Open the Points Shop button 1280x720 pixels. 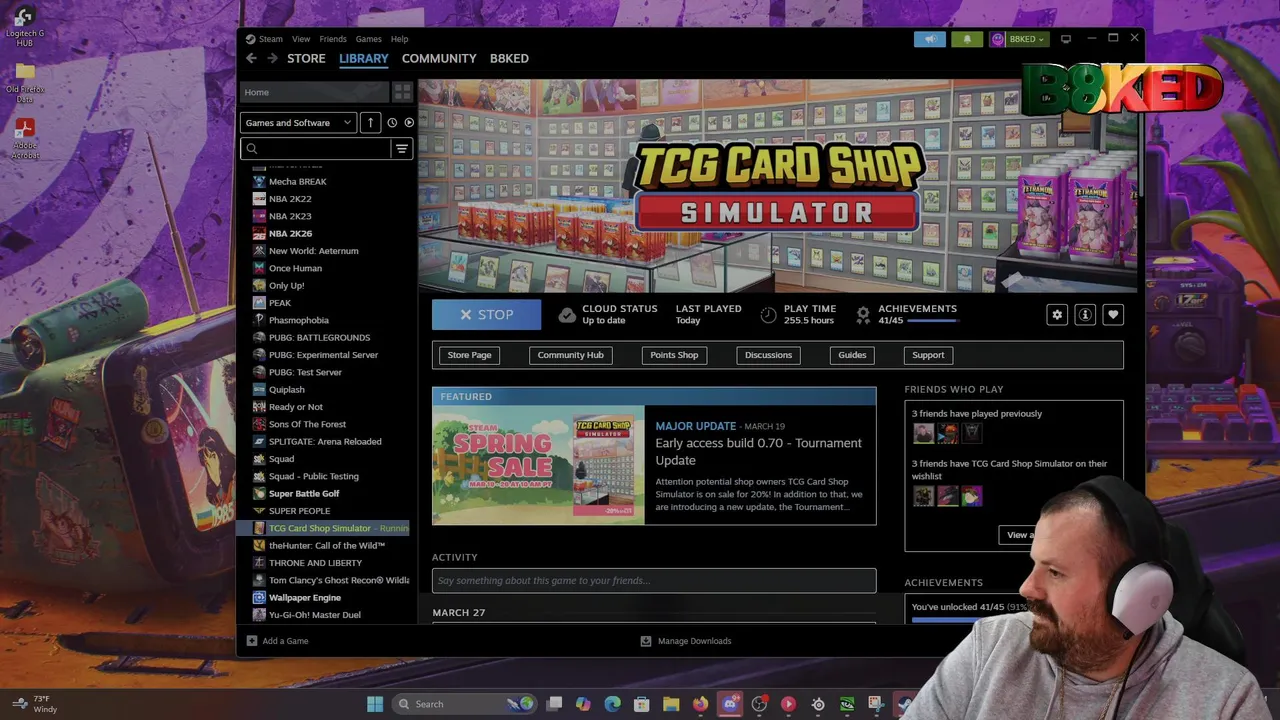674,355
